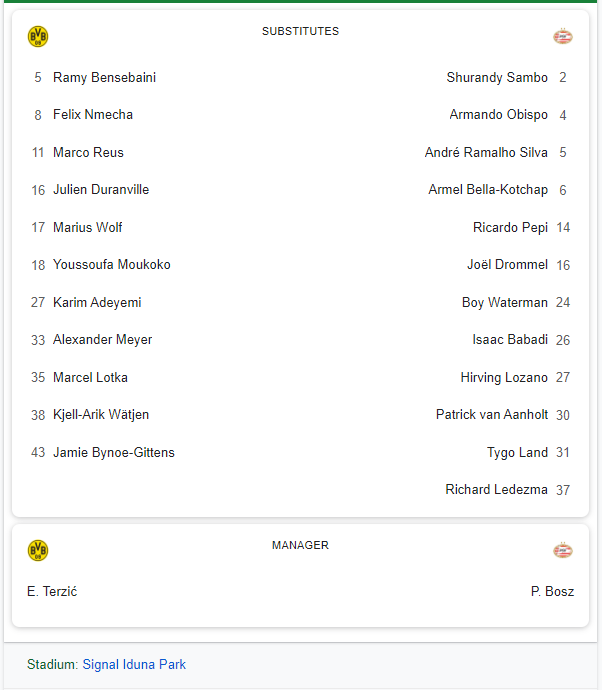
Task: Click on Felix Nmecha's name
Action: point(93,114)
